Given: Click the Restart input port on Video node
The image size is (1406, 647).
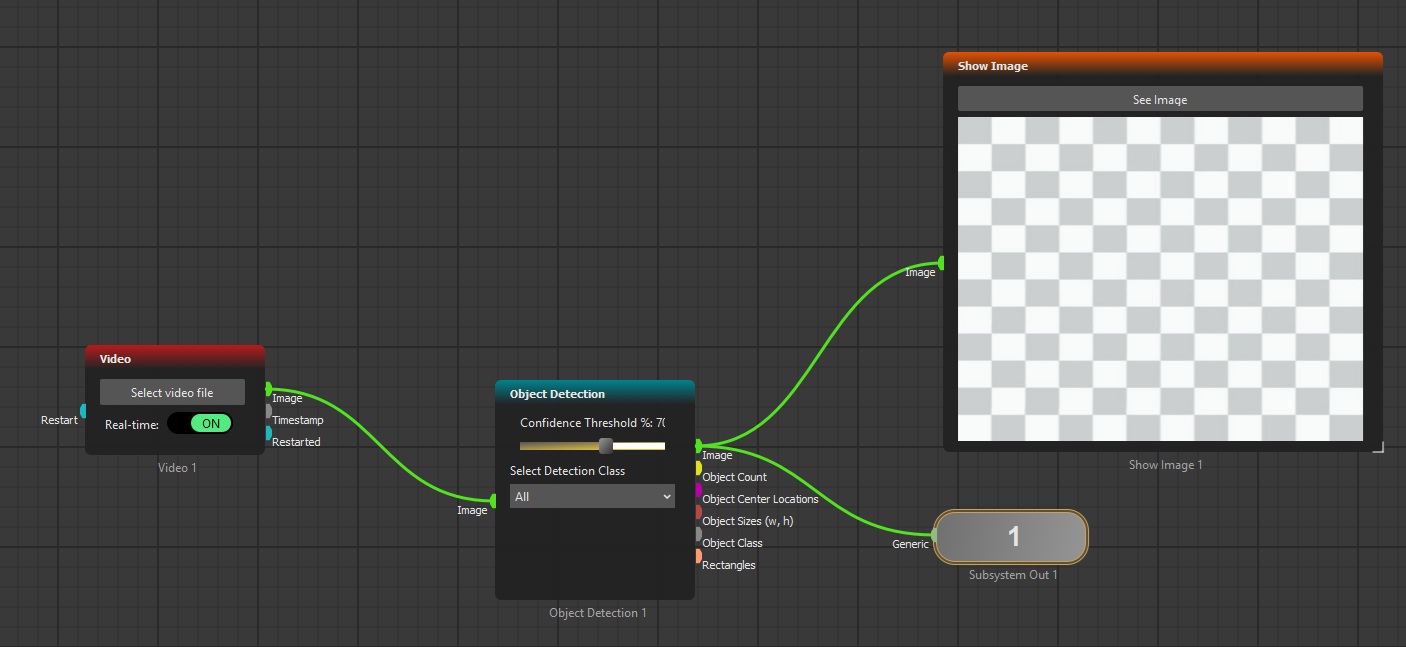Looking at the screenshot, I should pyautogui.click(x=84, y=411).
